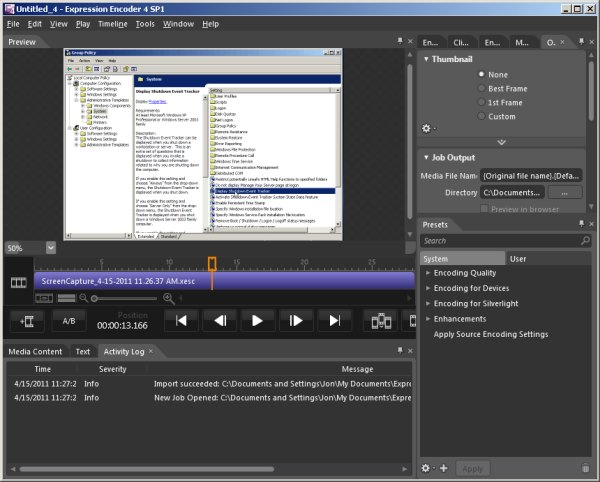Click the partially visible device icon at transport edge
Viewport: 600px width, 482px height.
pyautogui.click(x=412, y=321)
